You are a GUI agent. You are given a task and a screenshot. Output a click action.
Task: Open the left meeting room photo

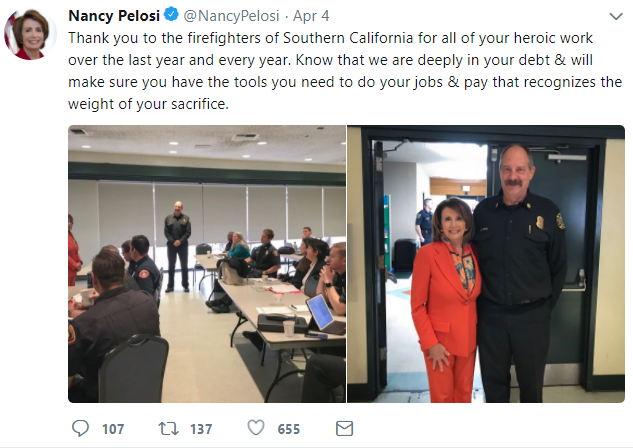click(x=206, y=264)
